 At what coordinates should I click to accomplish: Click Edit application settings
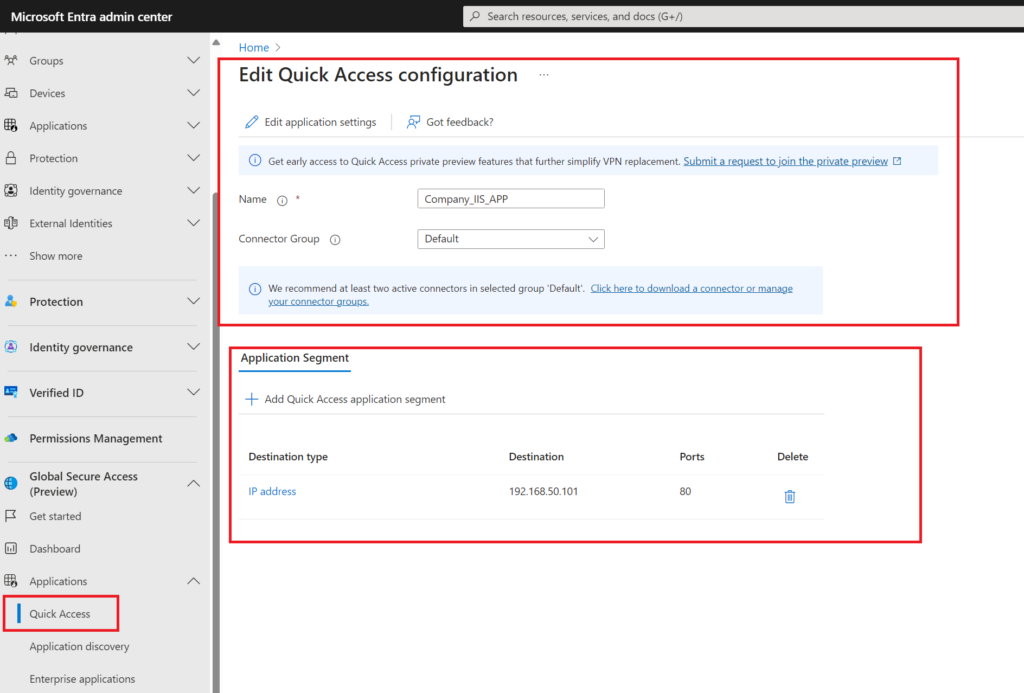point(311,122)
